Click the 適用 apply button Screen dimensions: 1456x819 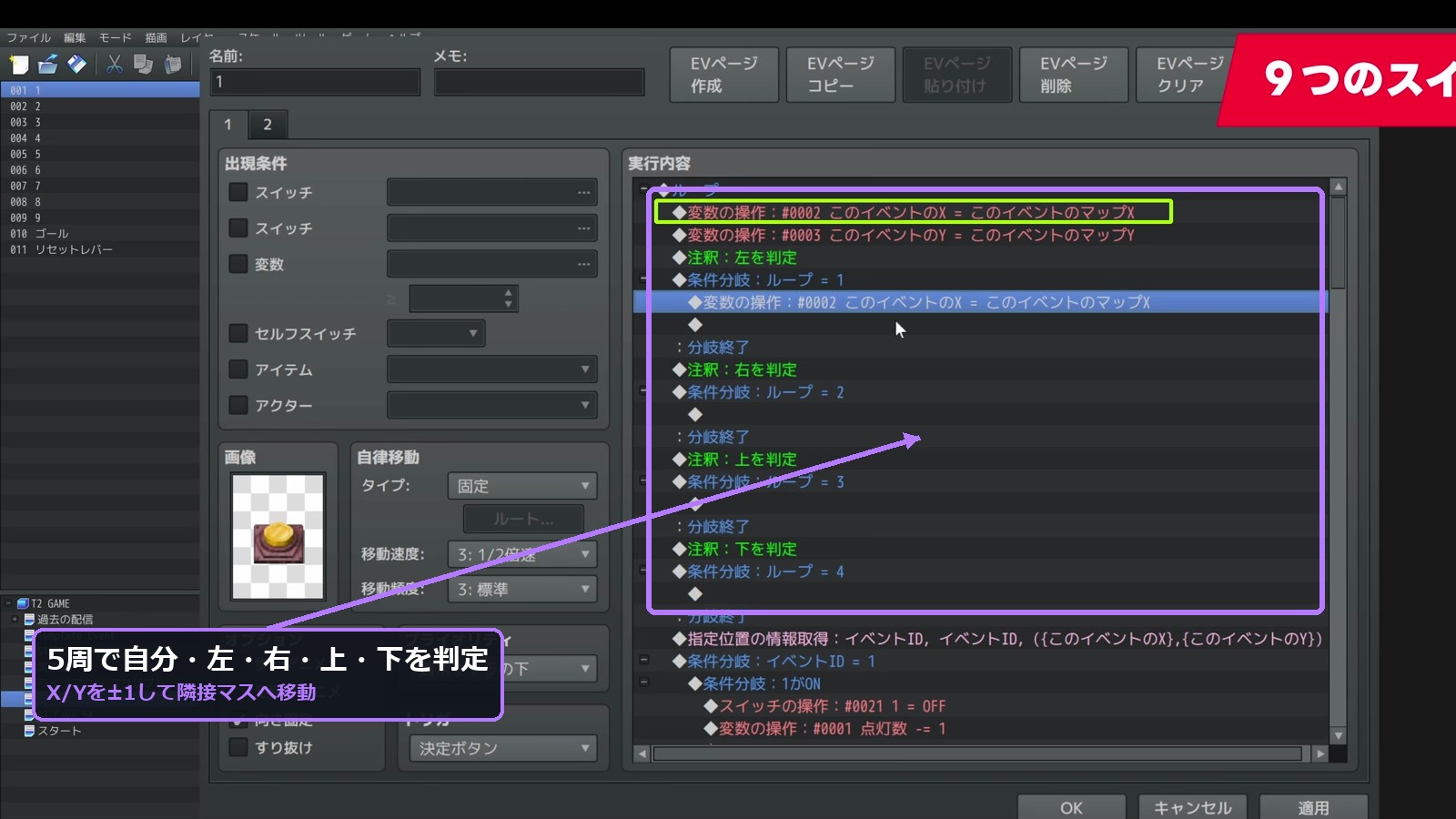(x=1314, y=808)
